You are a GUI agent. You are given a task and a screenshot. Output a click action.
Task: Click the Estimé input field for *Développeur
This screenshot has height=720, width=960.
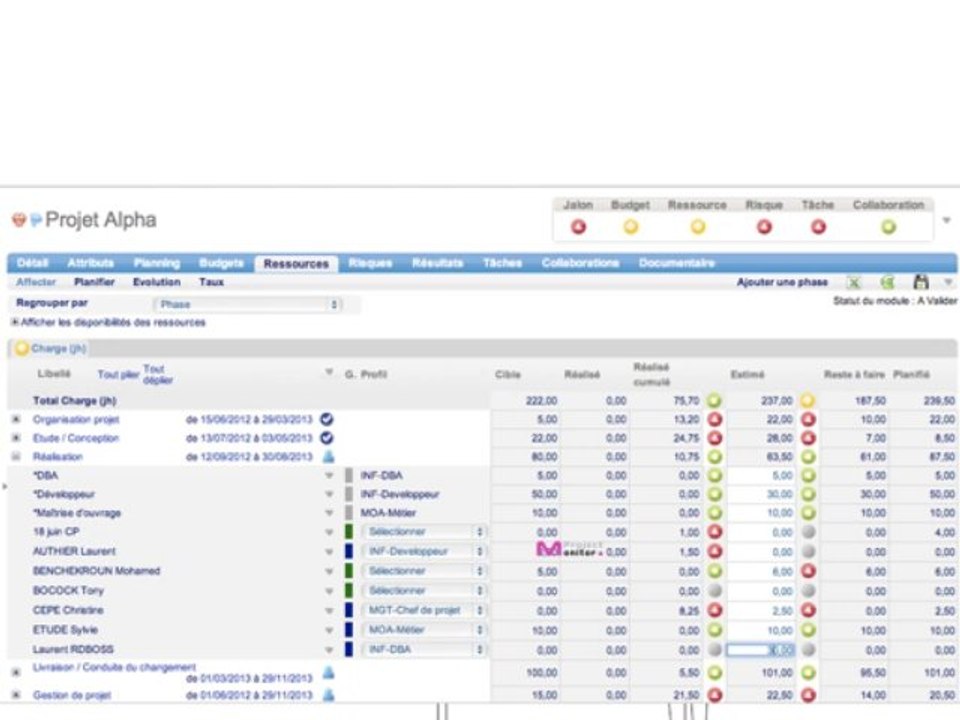click(761, 494)
